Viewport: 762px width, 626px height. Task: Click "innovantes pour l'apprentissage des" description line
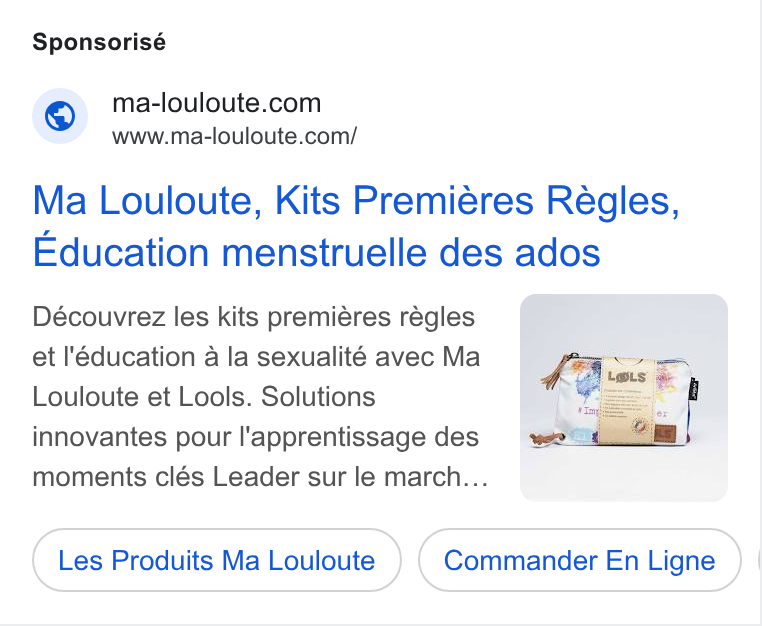pyautogui.click(x=256, y=437)
